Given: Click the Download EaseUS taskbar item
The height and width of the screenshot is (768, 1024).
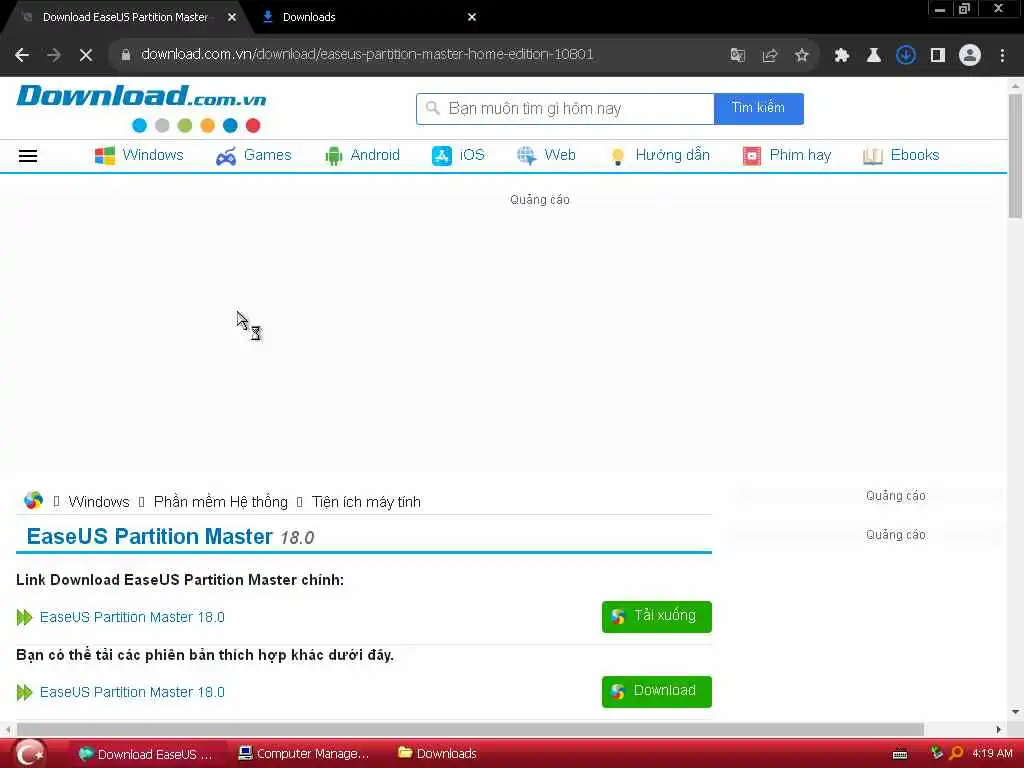Looking at the screenshot, I should tap(146, 754).
